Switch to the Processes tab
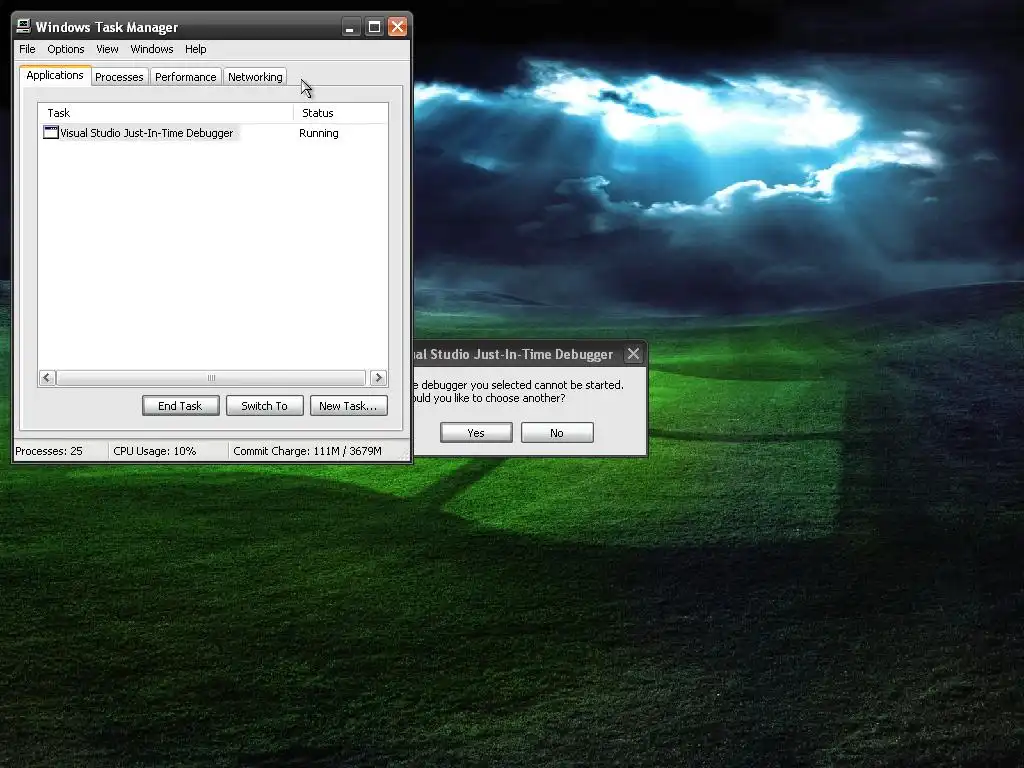The image size is (1024, 768). [119, 77]
